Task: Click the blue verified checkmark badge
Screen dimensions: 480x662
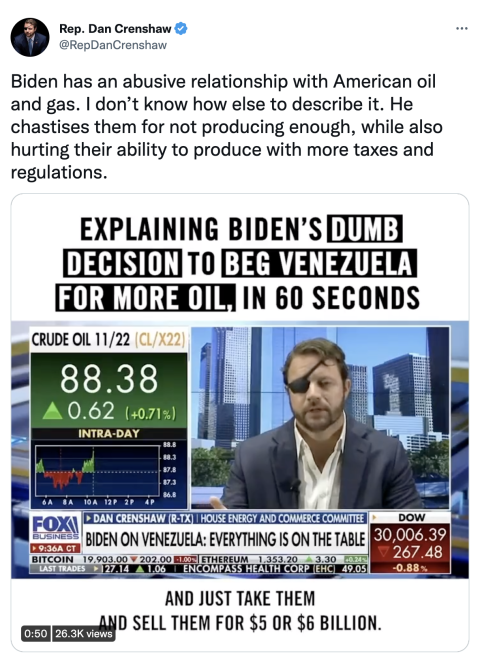Action: [181, 29]
